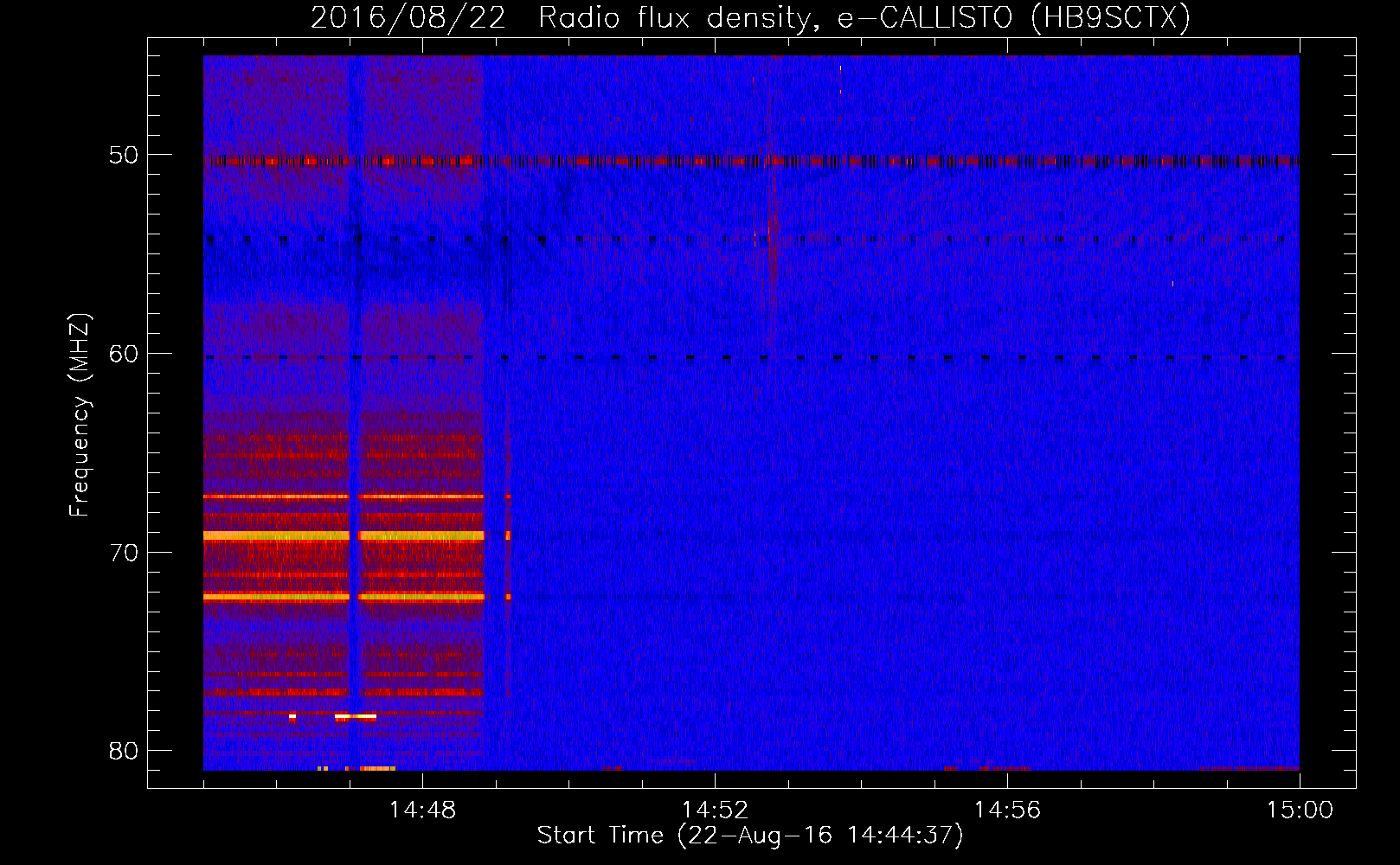Screen dimensions: 1400x865
Task: Click the 14:56 time tick label
Action: click(x=1007, y=811)
